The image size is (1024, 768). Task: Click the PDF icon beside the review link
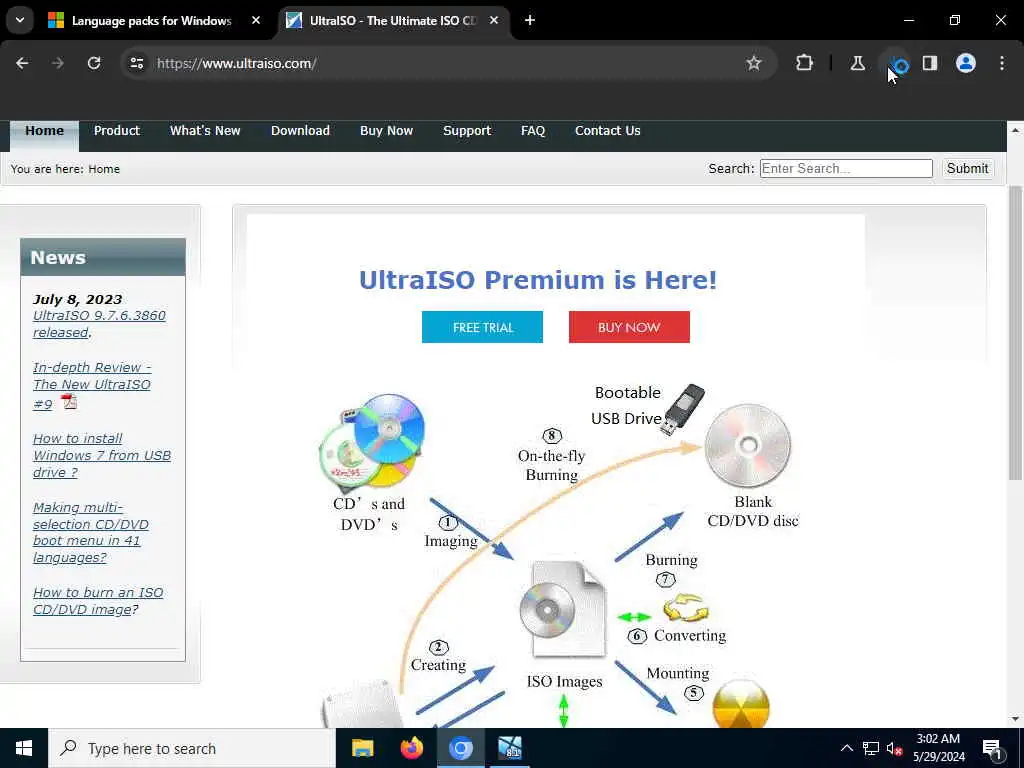pos(69,402)
